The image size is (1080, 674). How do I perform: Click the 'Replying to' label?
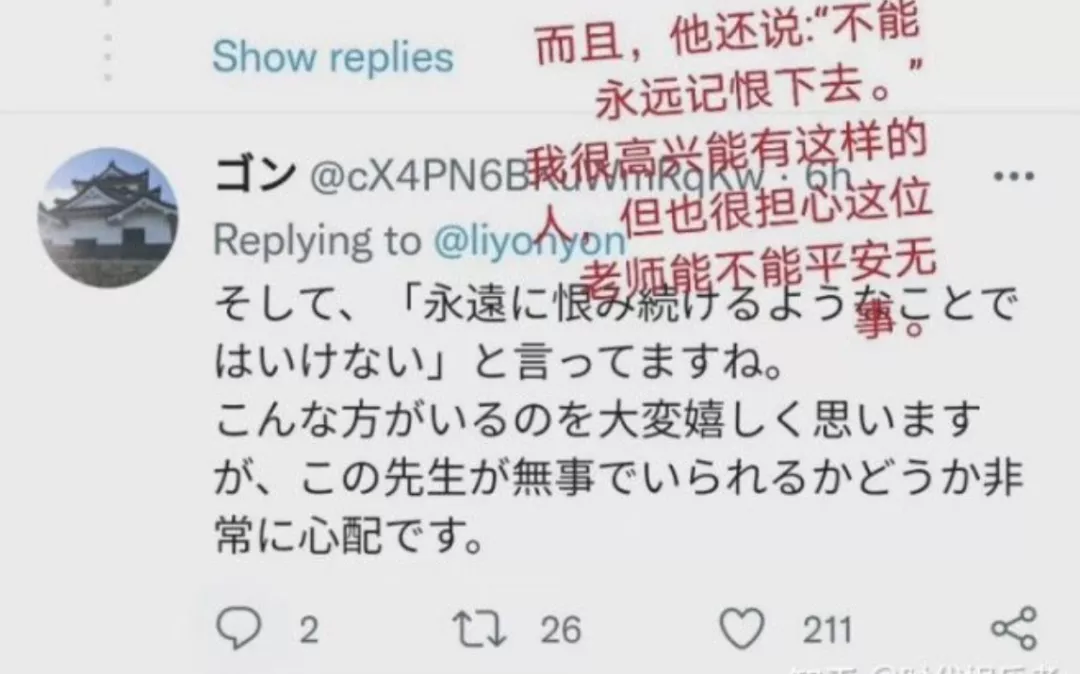(x=317, y=241)
